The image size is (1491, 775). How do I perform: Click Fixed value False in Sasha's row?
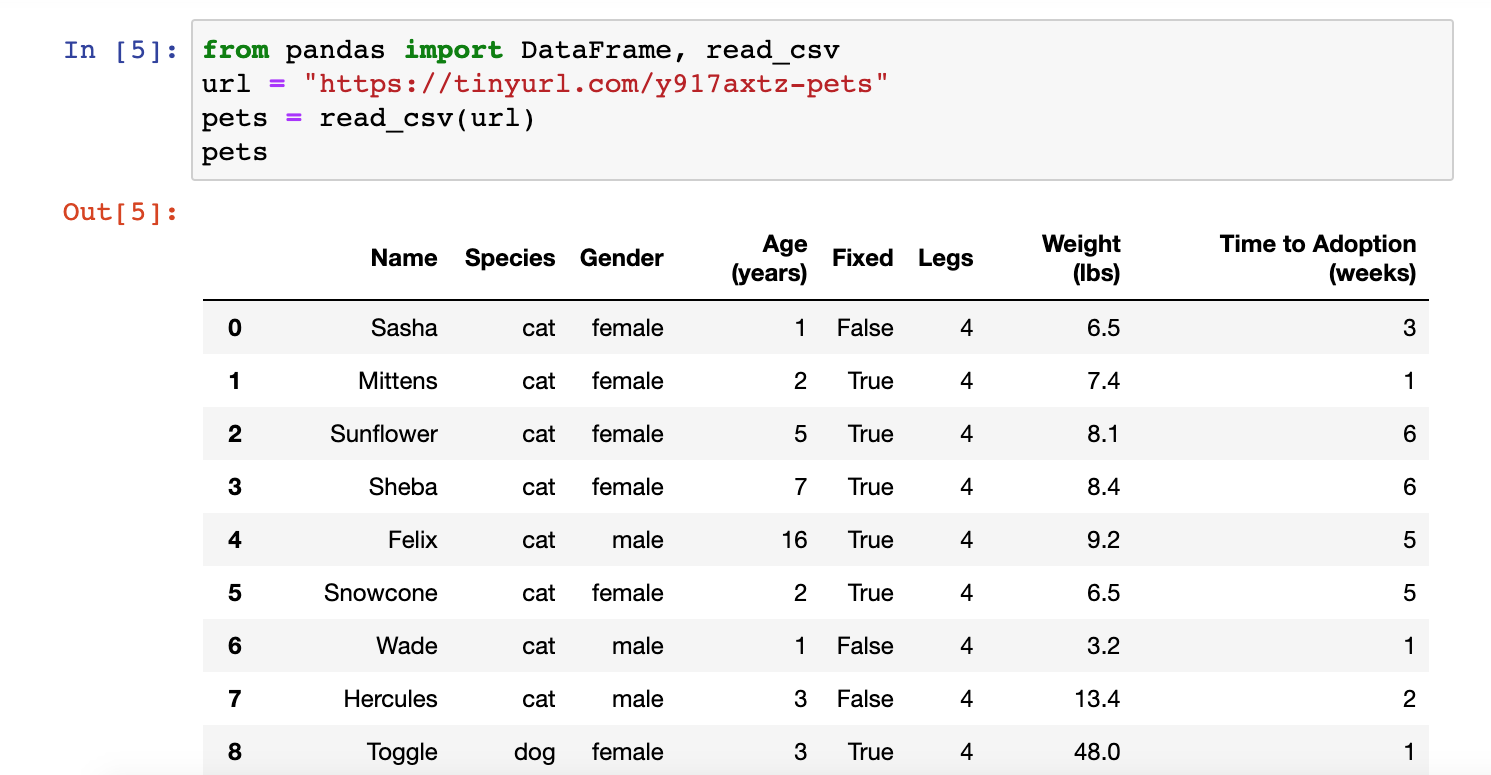[x=866, y=328]
